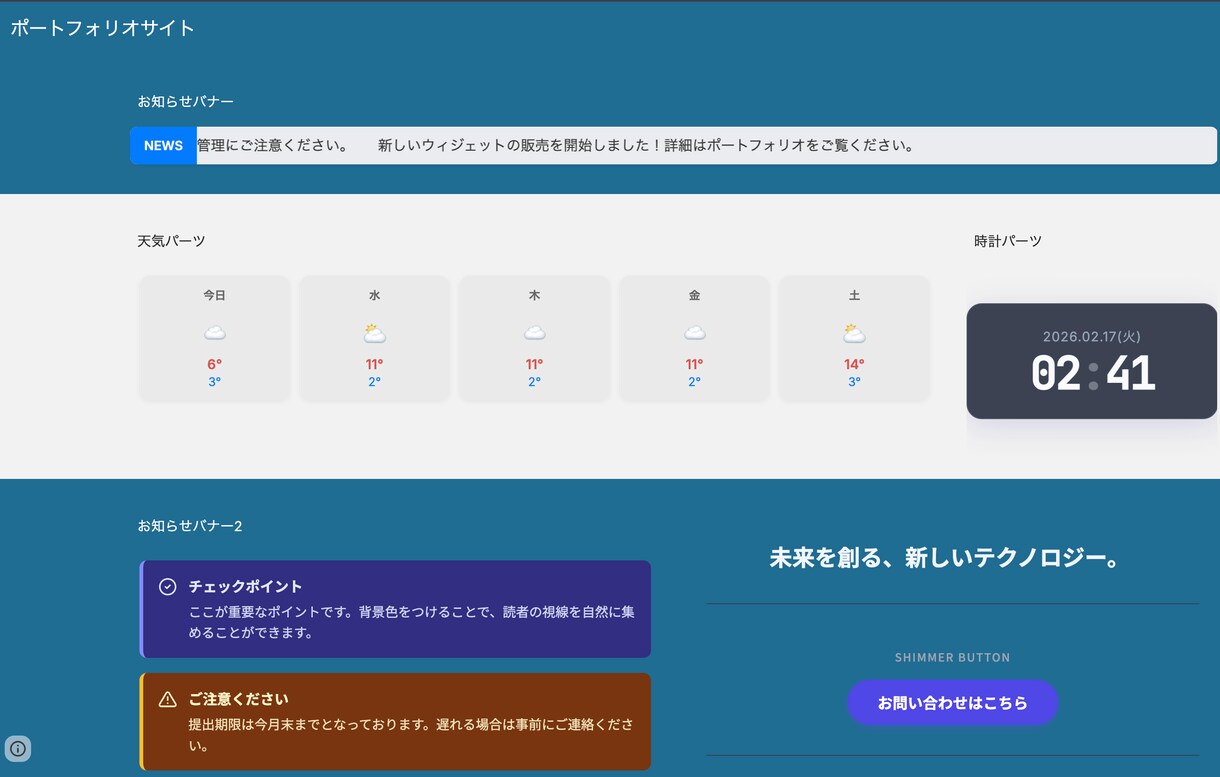Click the 木 day label
The height and width of the screenshot is (777, 1220).
point(534,295)
